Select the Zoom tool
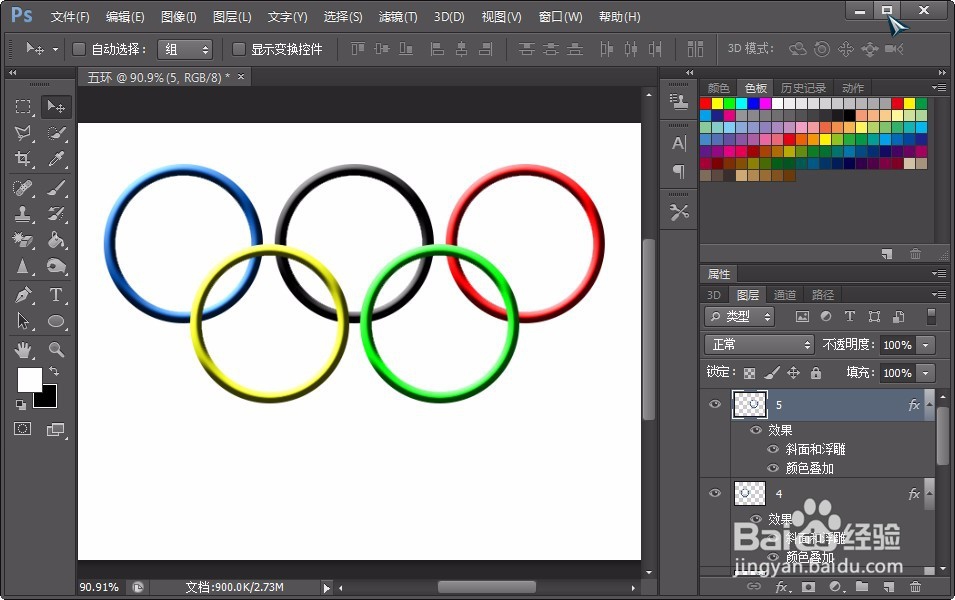Viewport: 955px width, 600px height. (x=56, y=350)
